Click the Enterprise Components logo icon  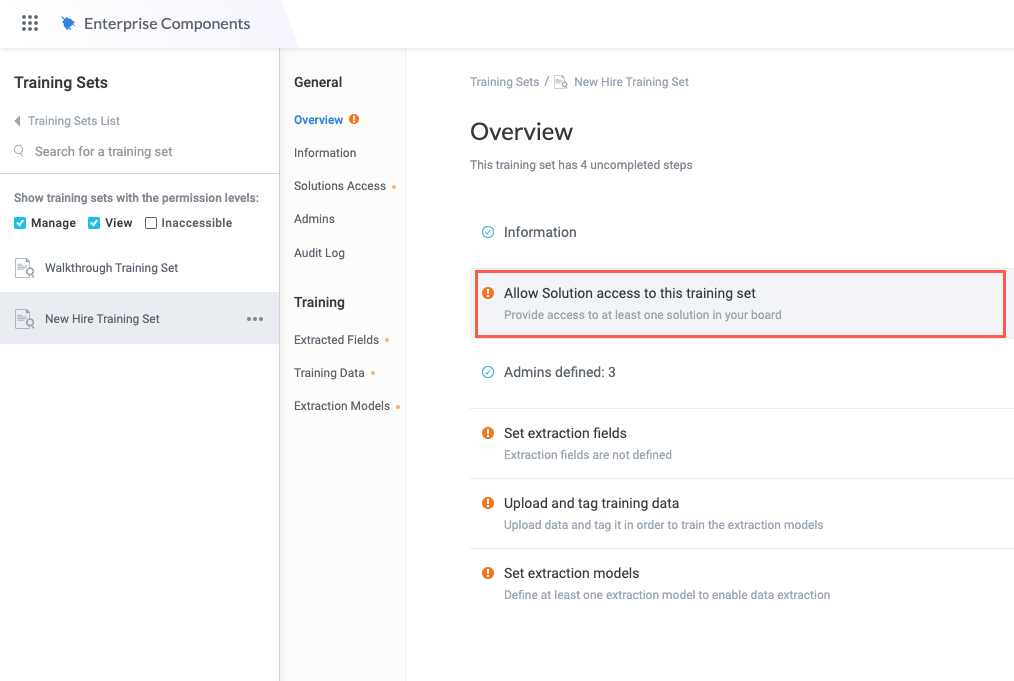(x=68, y=23)
